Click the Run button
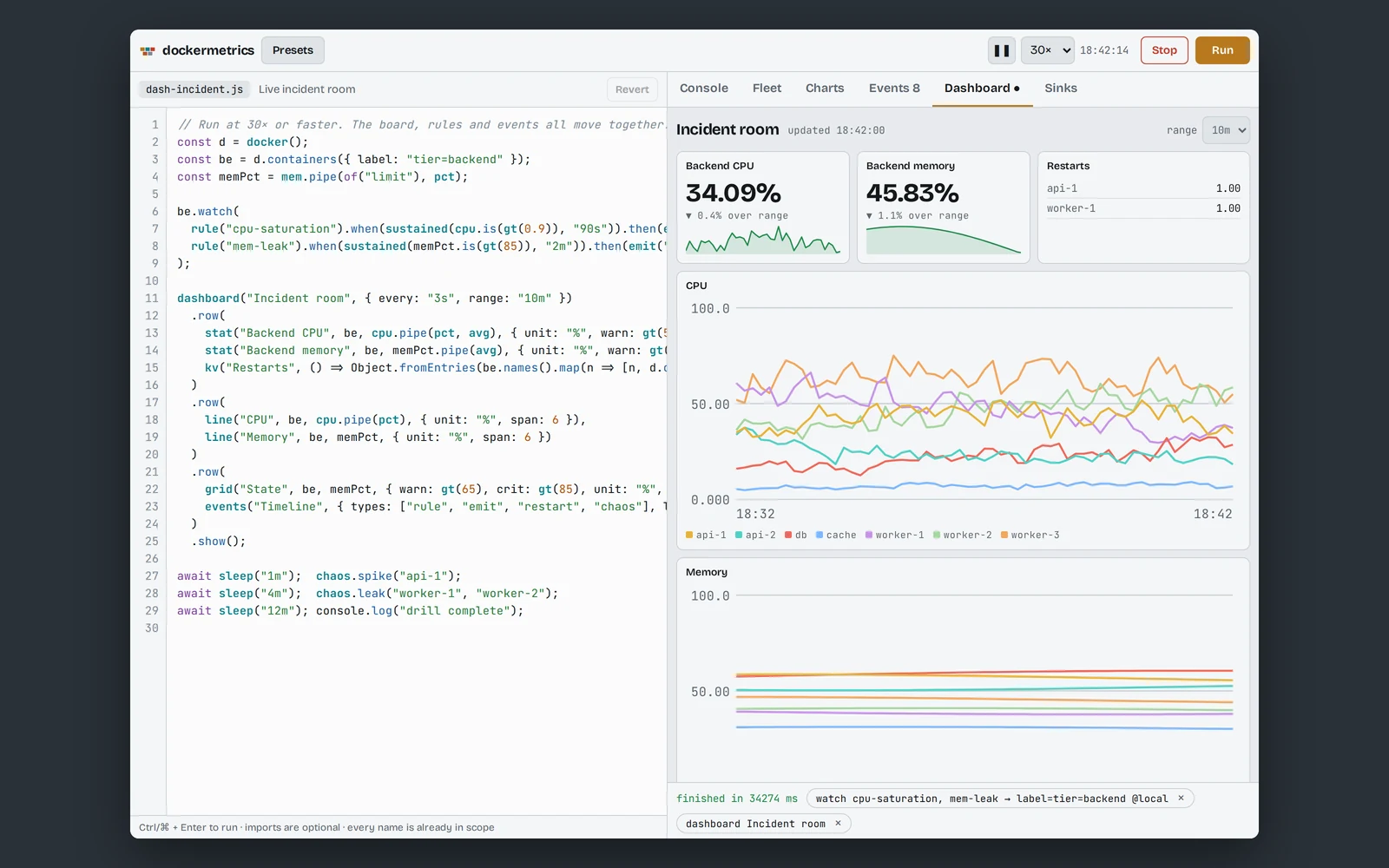Image resolution: width=1389 pixels, height=868 pixels. [x=1222, y=50]
